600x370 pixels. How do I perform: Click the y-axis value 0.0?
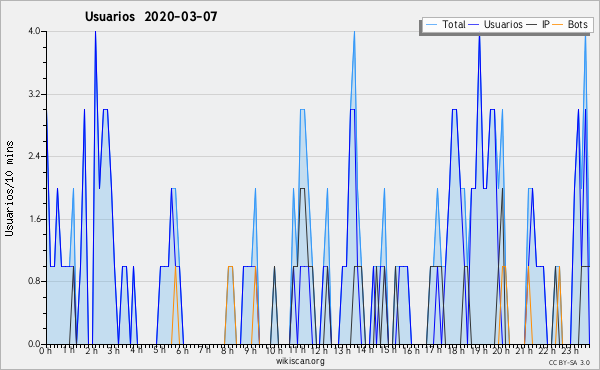tap(34, 344)
